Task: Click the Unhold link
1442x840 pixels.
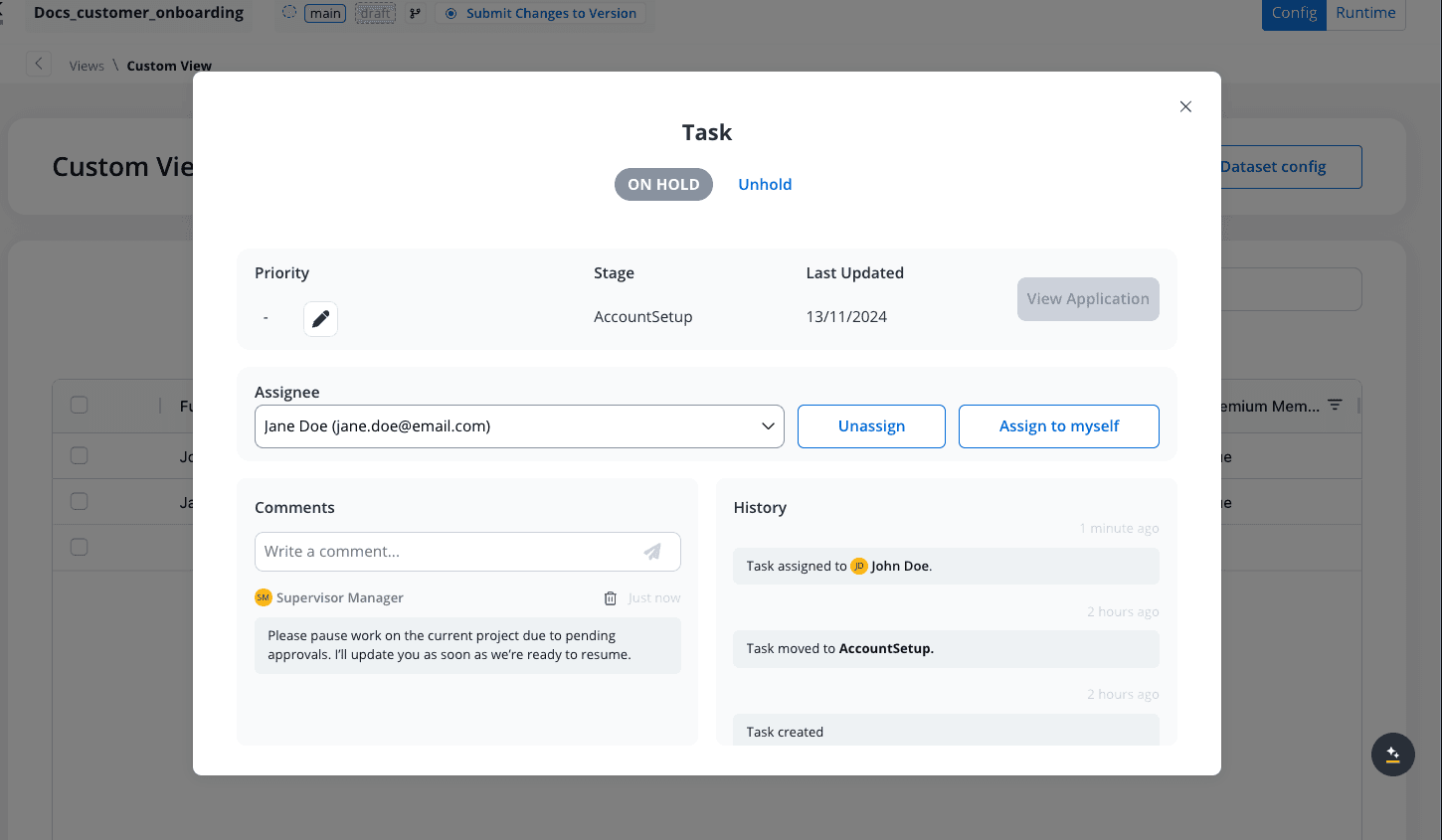Action: 765,185
